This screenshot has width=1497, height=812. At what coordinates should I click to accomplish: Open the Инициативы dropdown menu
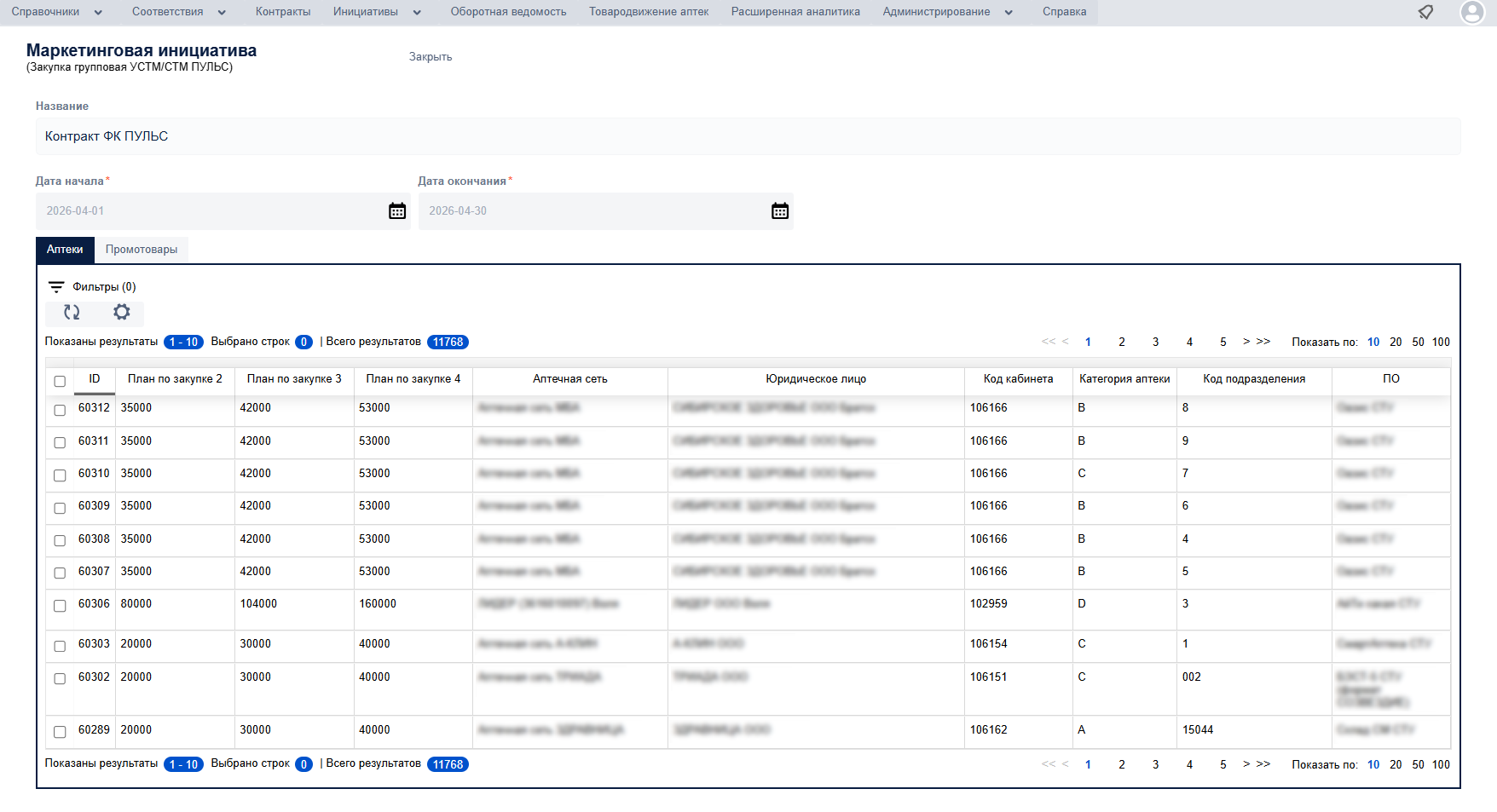(377, 12)
